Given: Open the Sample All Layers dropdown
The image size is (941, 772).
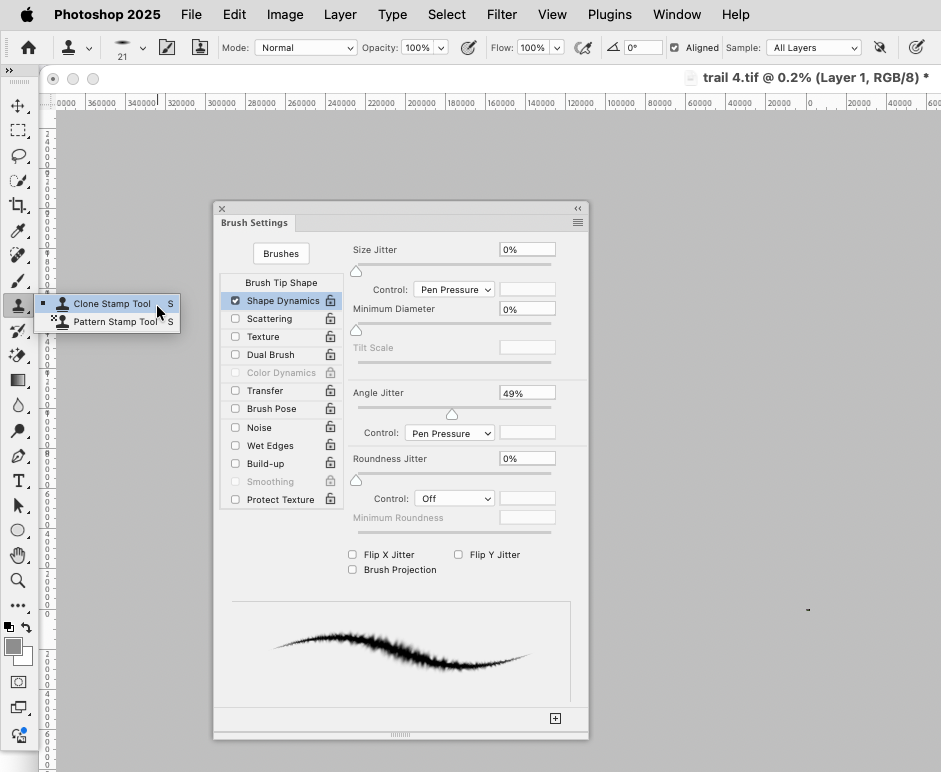Looking at the screenshot, I should coord(814,47).
